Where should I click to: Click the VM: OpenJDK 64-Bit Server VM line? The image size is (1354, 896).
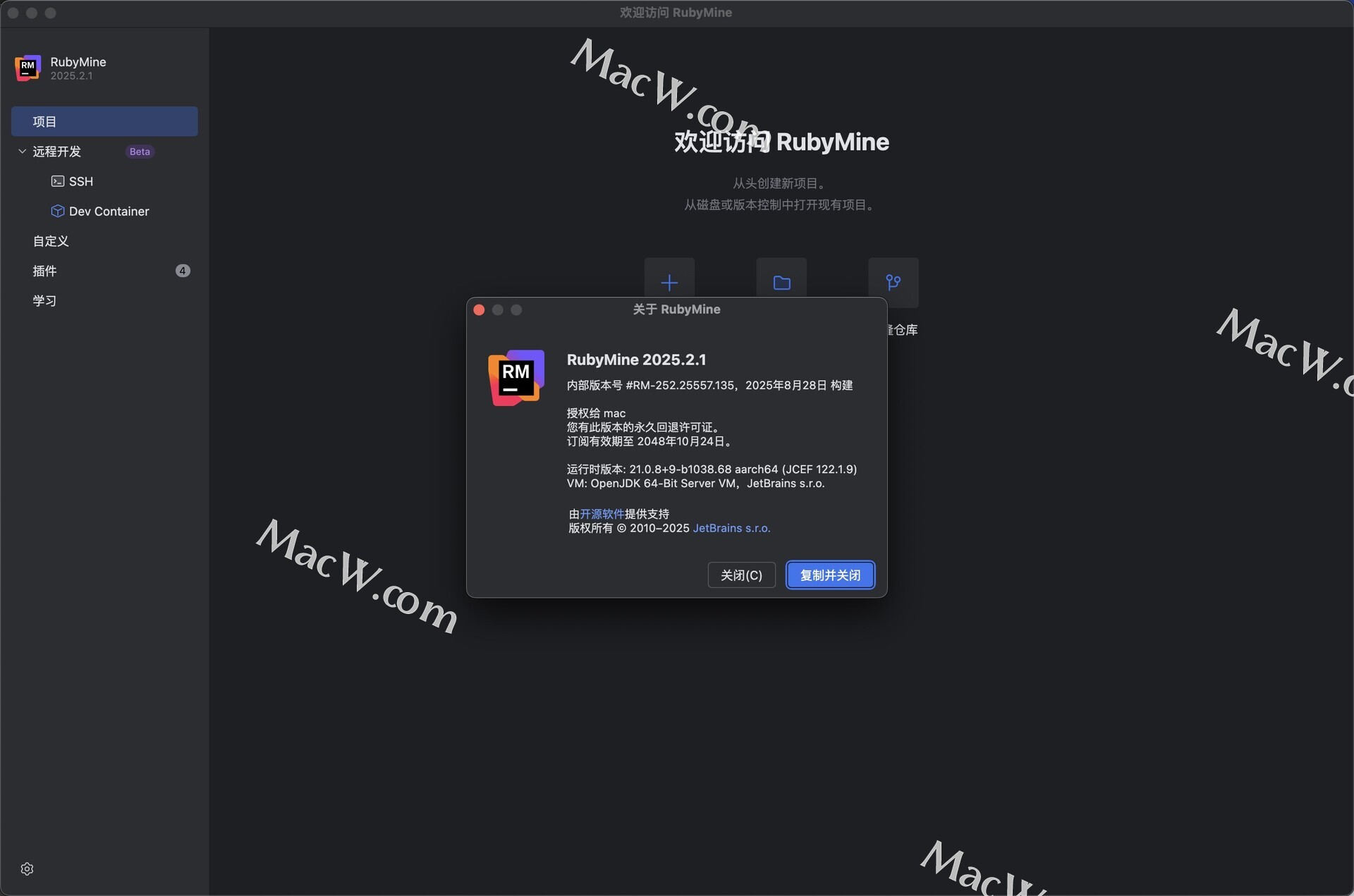pos(695,483)
